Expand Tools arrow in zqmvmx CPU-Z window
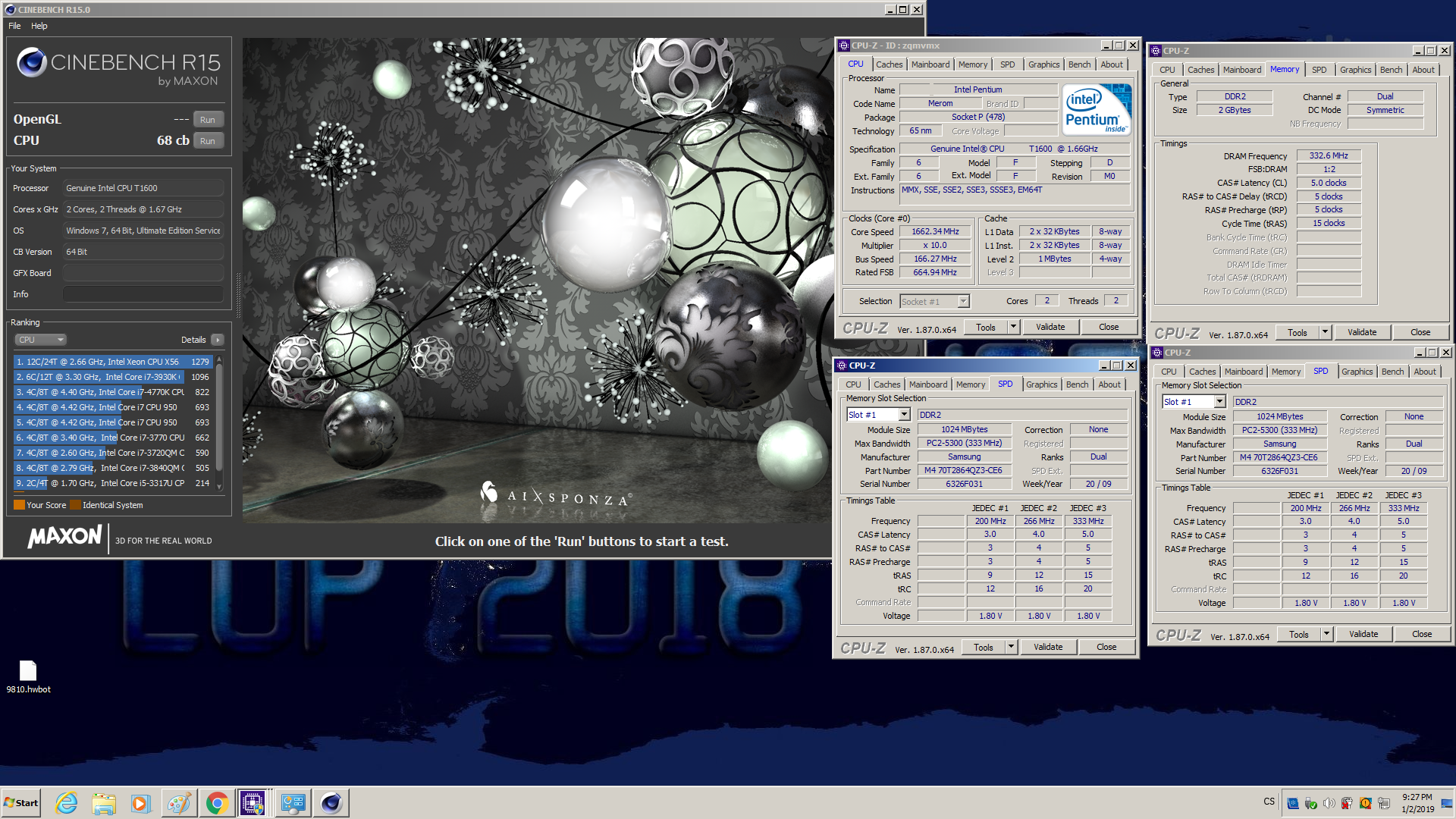 pos(1013,327)
